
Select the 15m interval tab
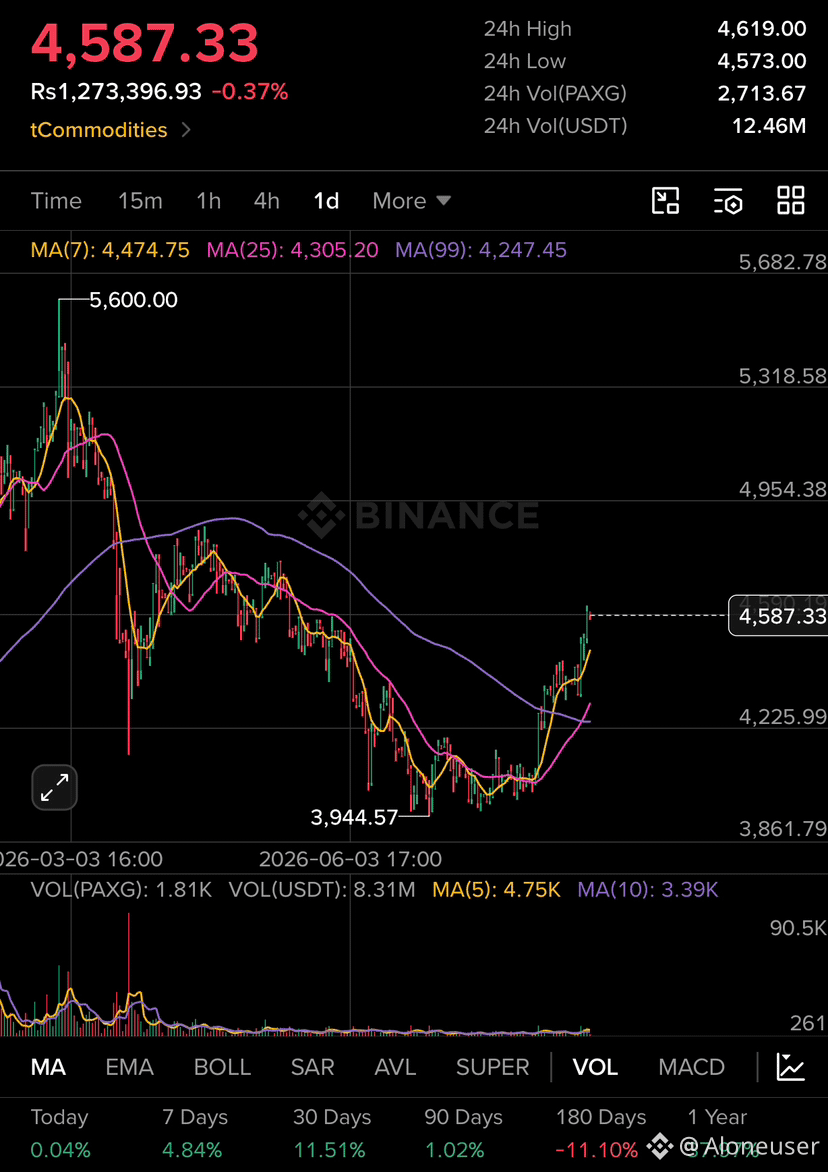pos(140,201)
